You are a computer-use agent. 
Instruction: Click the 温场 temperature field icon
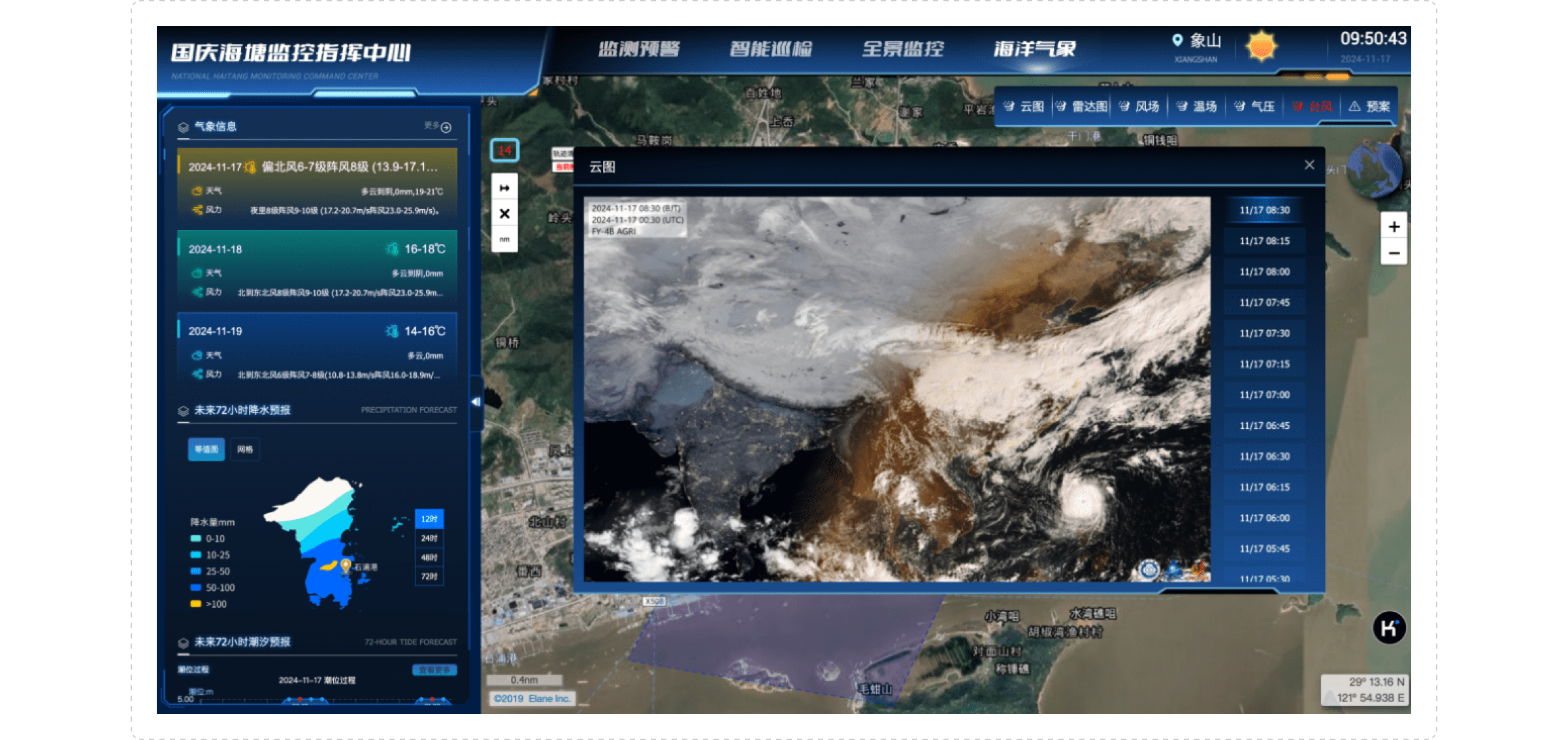click(x=1182, y=107)
